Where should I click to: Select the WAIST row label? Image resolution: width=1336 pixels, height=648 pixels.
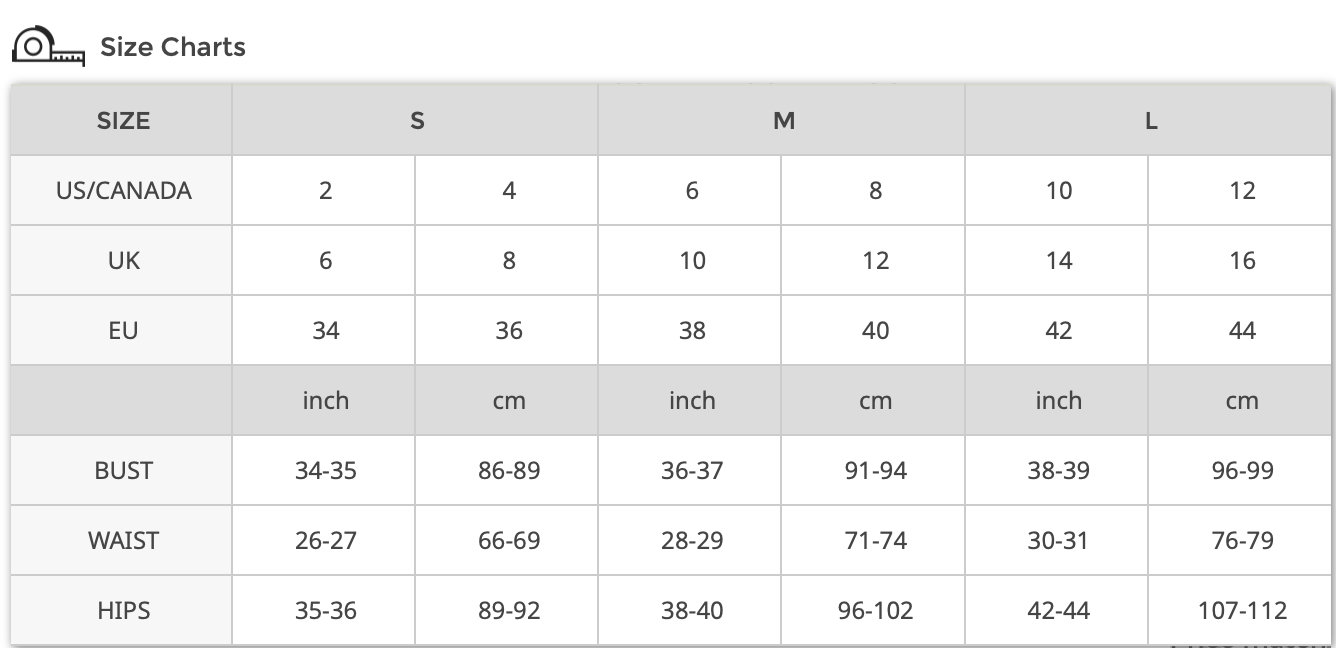point(123,540)
